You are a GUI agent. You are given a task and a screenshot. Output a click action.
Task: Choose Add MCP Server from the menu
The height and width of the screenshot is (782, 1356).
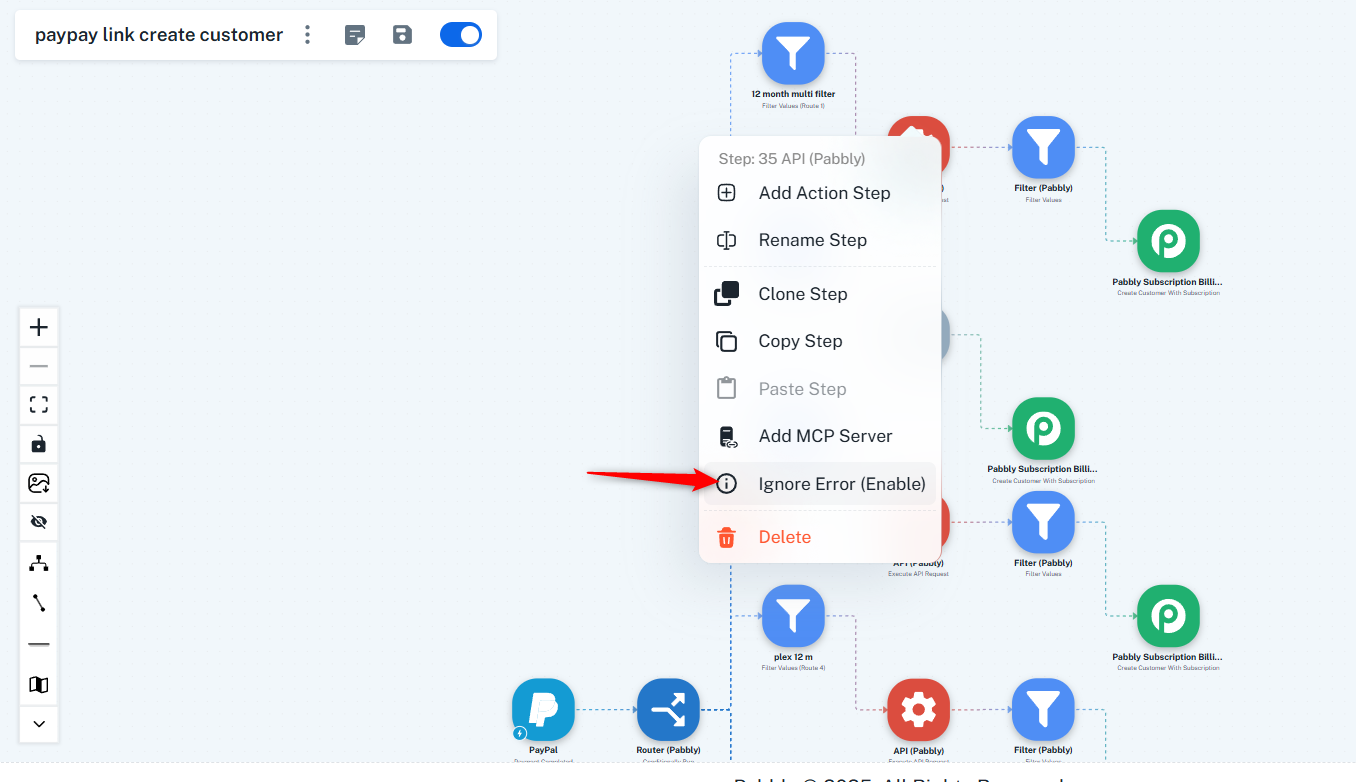pyautogui.click(x=820, y=436)
